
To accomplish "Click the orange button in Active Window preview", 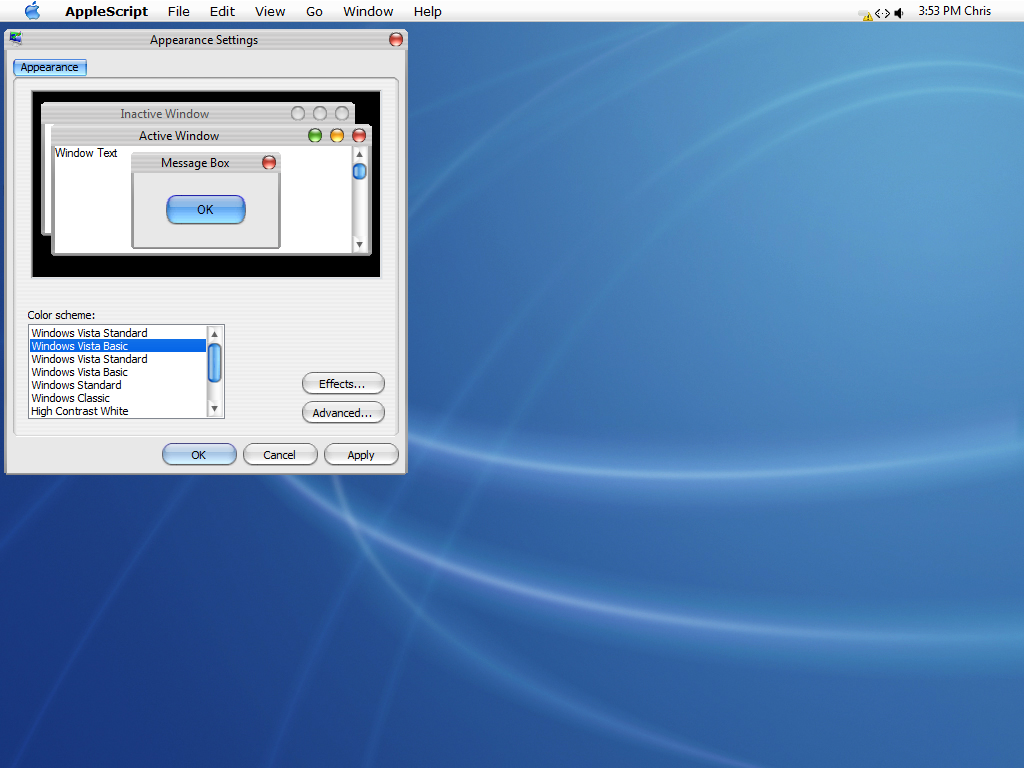I will click(x=337, y=136).
